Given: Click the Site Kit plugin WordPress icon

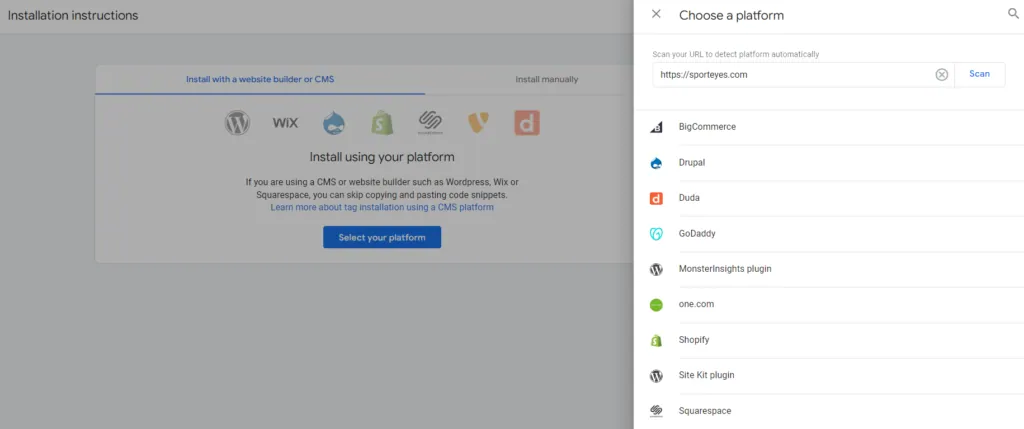Looking at the screenshot, I should pyautogui.click(x=656, y=376).
